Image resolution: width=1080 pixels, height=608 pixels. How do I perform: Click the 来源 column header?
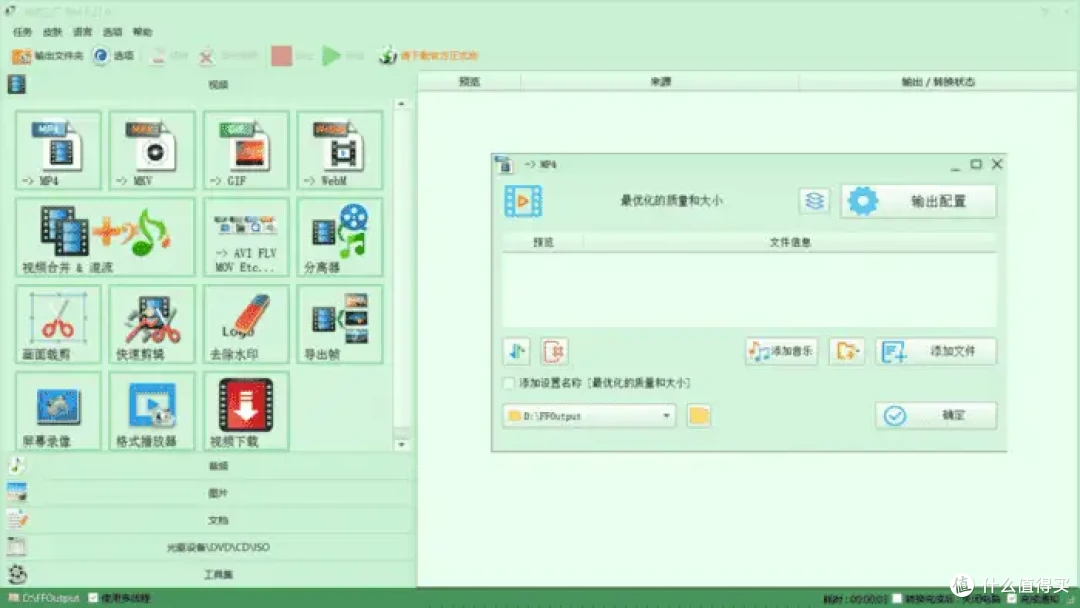coord(660,82)
